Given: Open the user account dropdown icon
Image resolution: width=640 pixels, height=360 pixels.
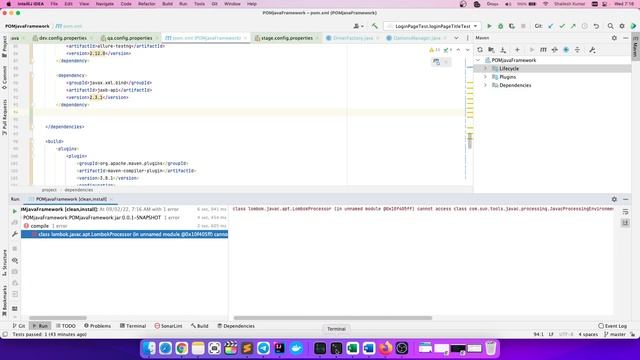Looking at the screenshot, I should pos(358,26).
